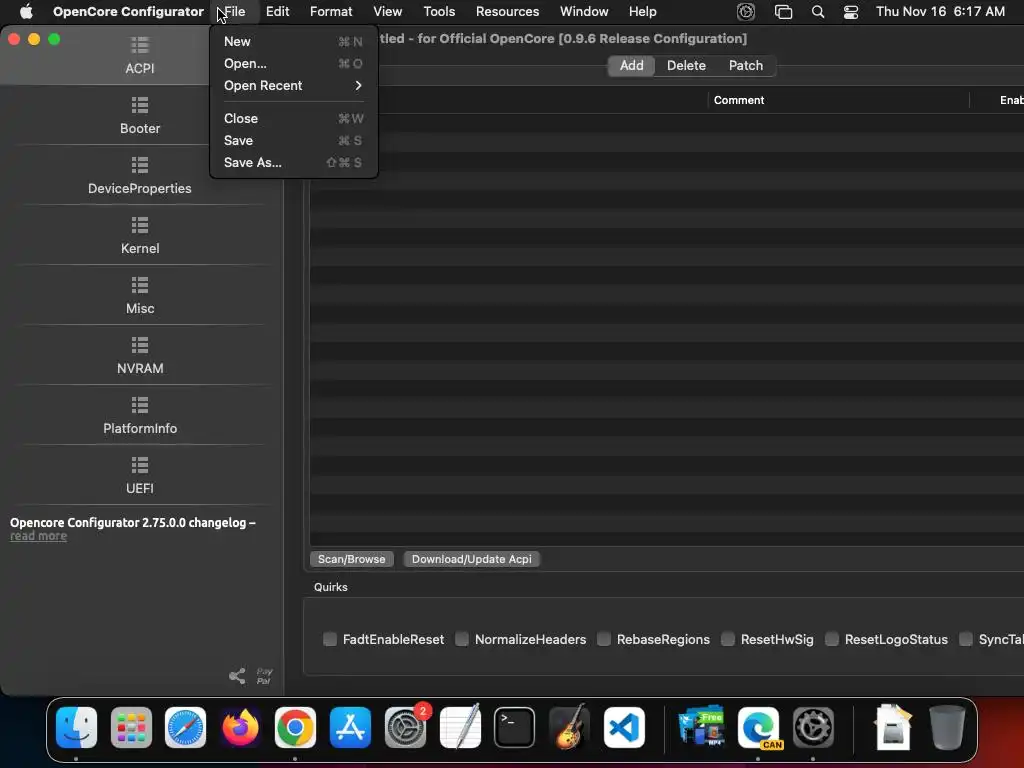The height and width of the screenshot is (768, 1024).
Task: Open the Tools menu
Action: 439,12
